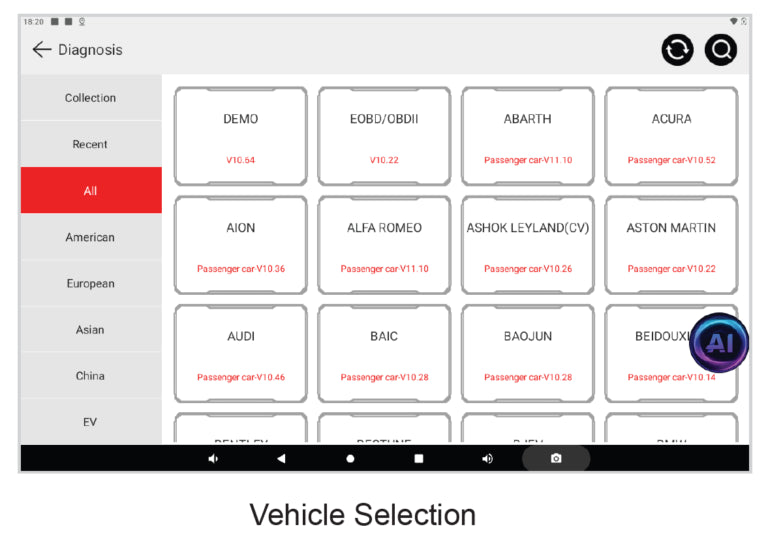Image resolution: width=768 pixels, height=544 pixels.
Task: Select the BAIC vehicle tile
Action: 384,354
